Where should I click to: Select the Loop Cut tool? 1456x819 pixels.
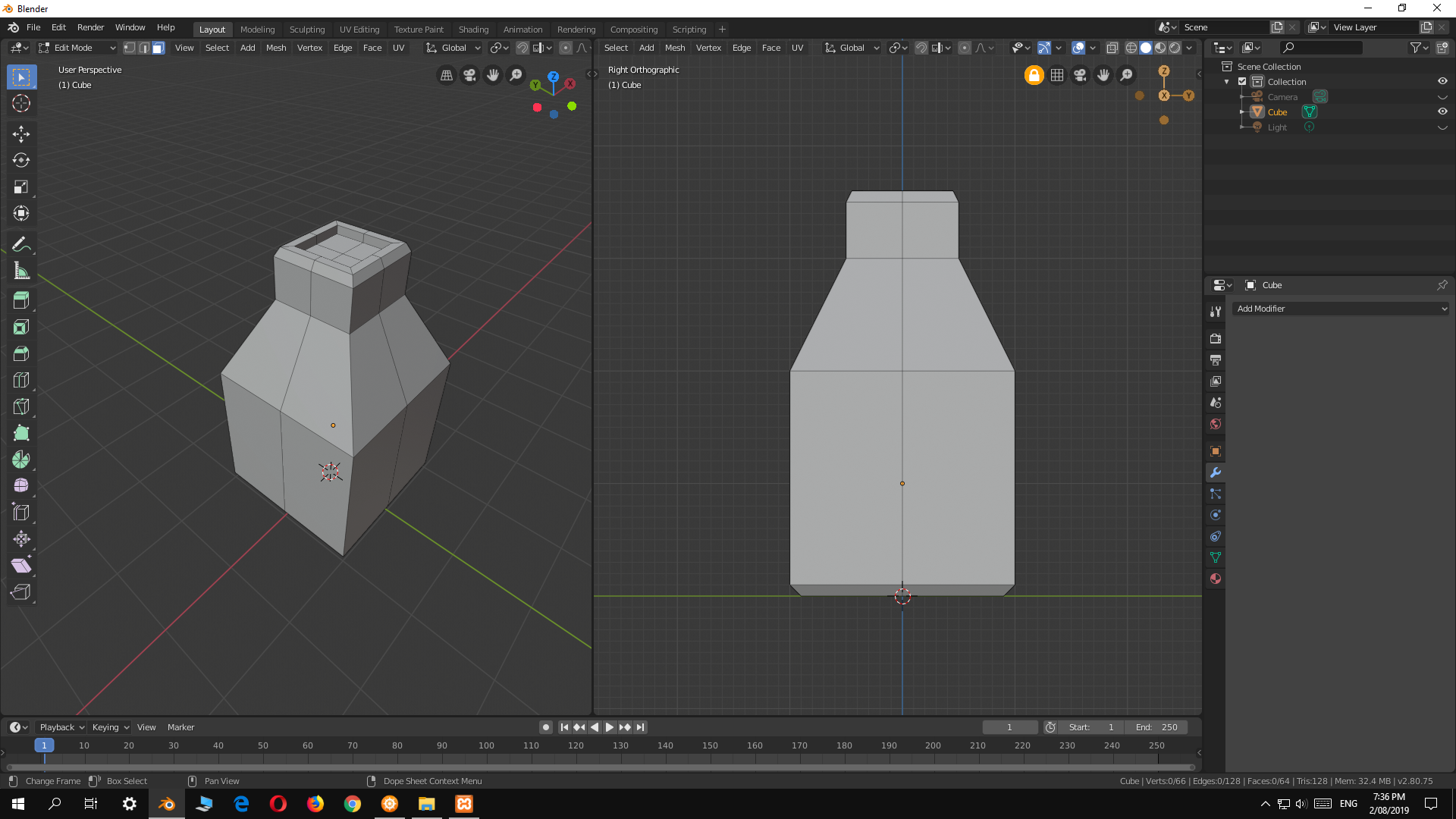[21, 380]
